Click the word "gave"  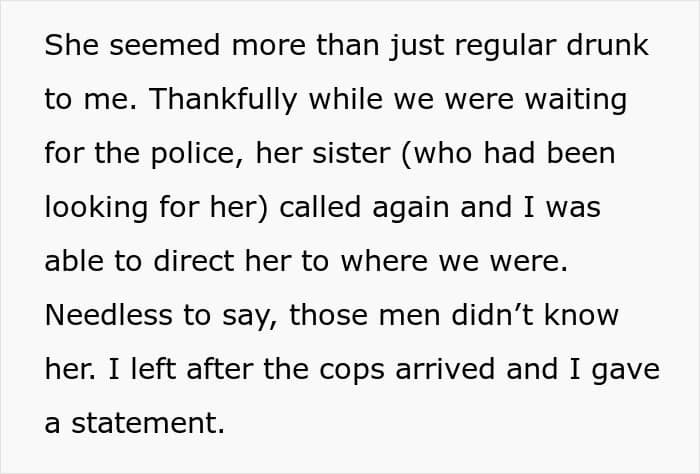point(625,371)
